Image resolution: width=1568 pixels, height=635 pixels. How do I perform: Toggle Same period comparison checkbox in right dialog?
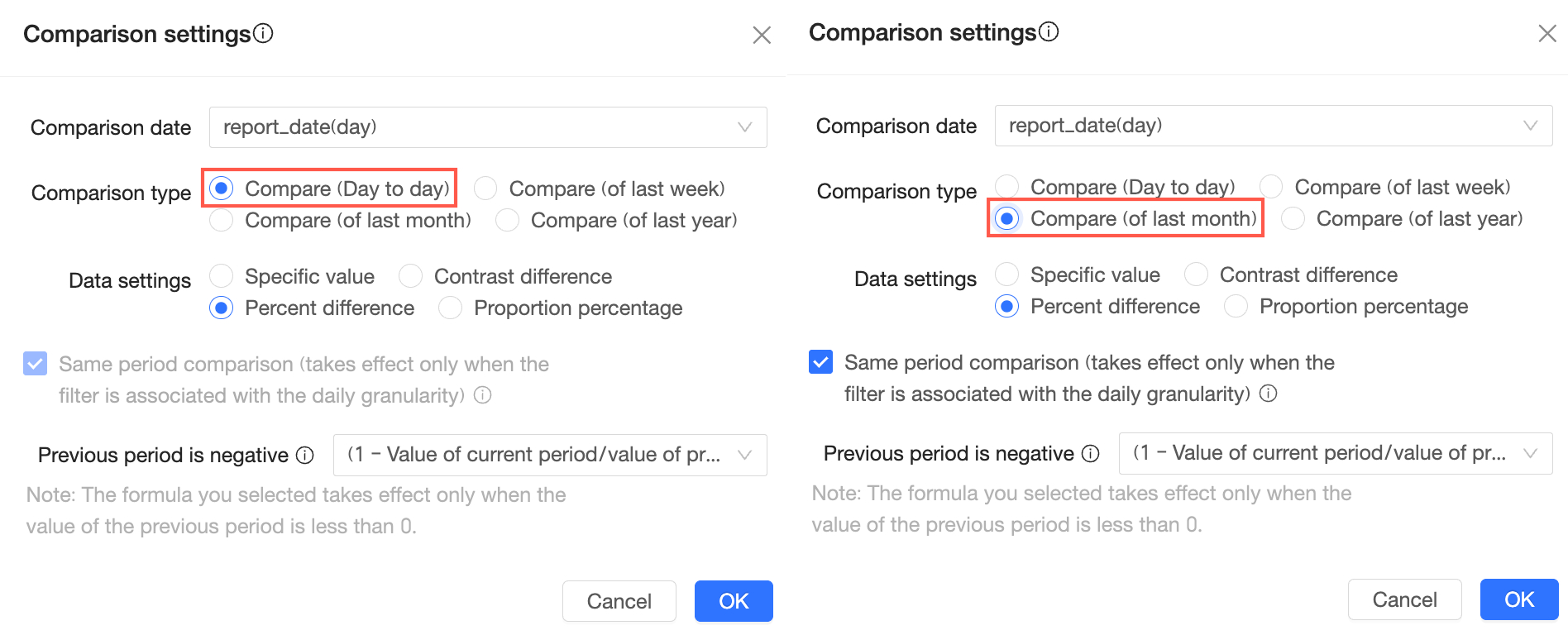pos(820,362)
